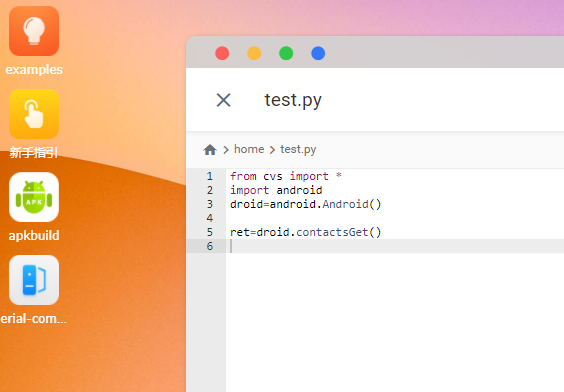Screen dimensions: 564x392
Task: Open the examples desktop icon
Action: point(34,31)
